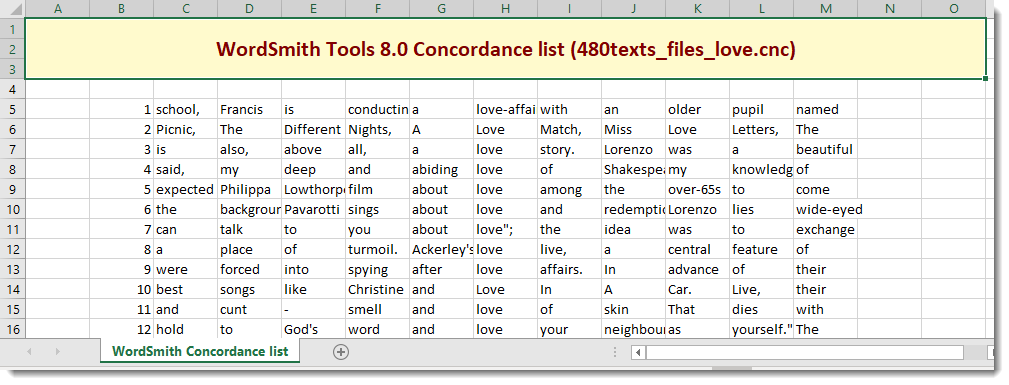Select row 9 header
This screenshot has height=385, width=1009.
12,189
